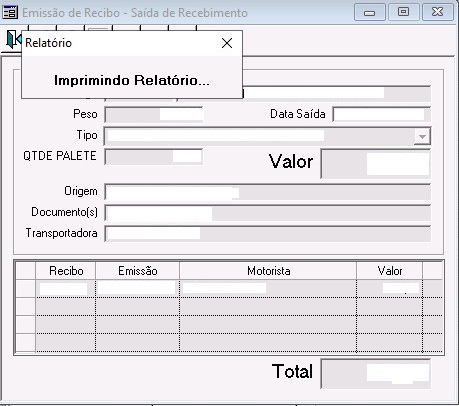
Task: Click the Origem field
Action: (268, 192)
